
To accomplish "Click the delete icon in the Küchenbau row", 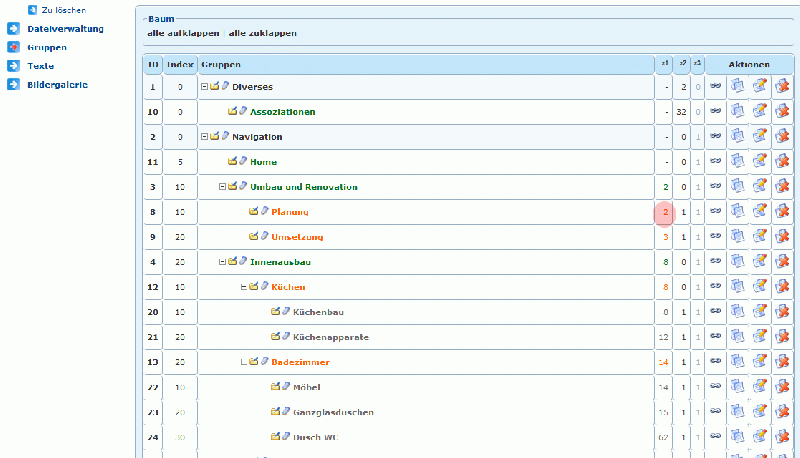I will (782, 311).
